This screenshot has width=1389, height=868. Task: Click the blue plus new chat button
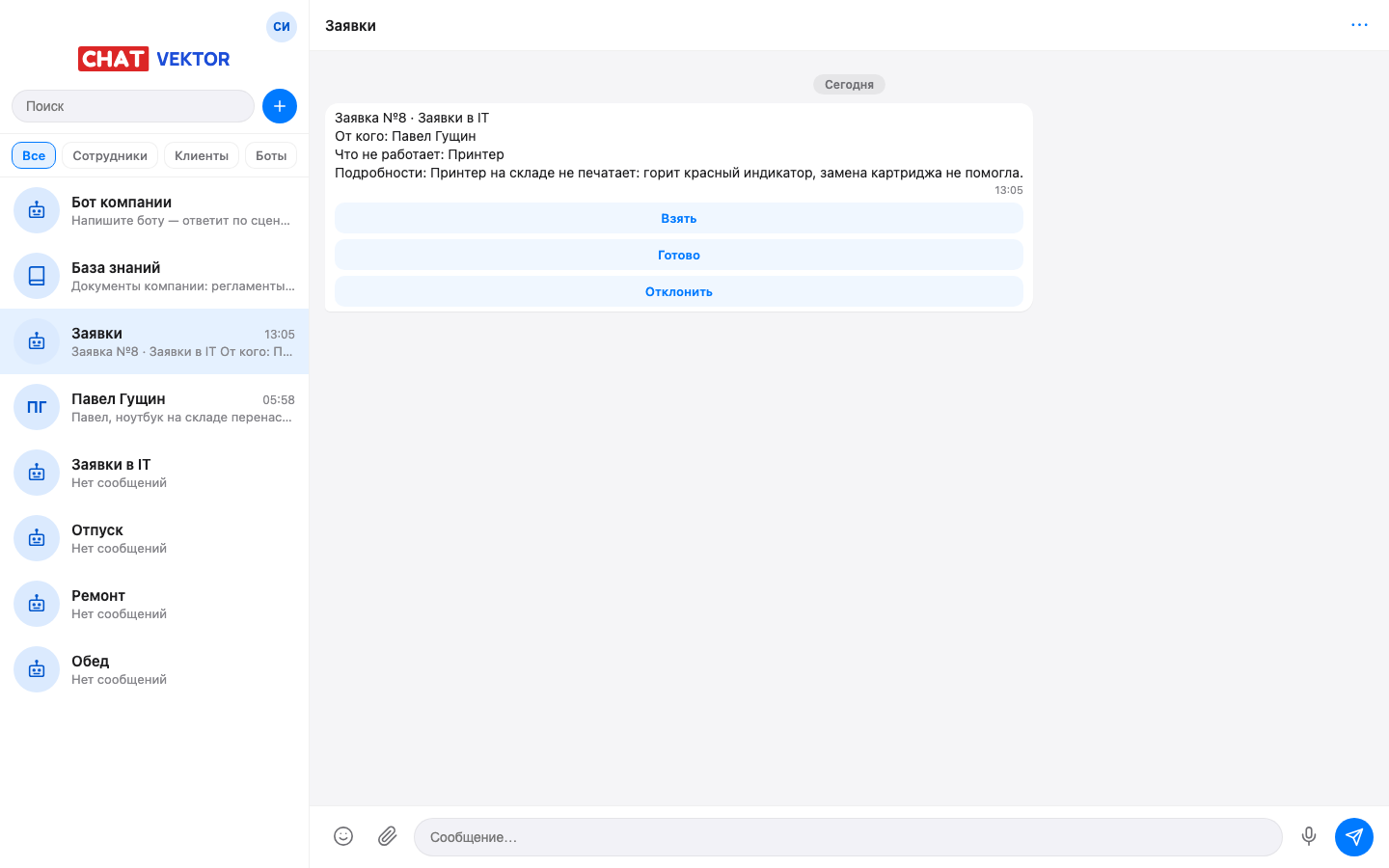pos(280,106)
